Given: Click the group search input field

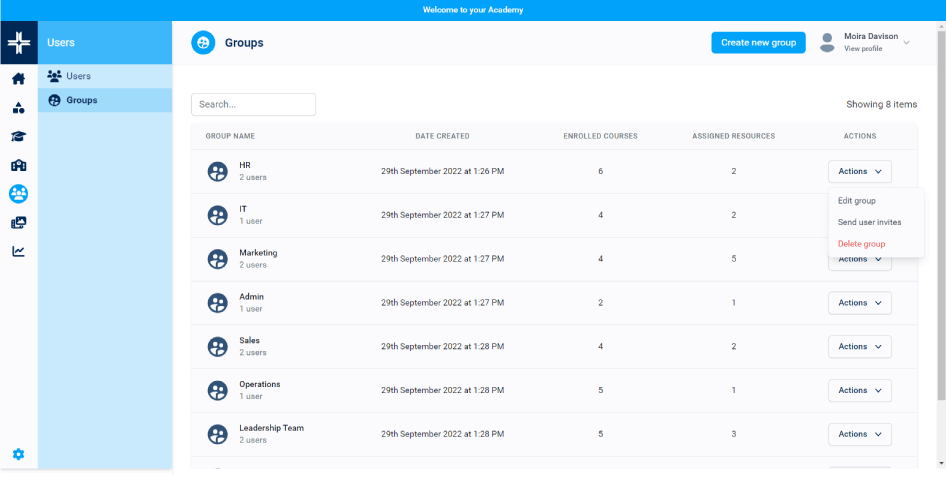Looking at the screenshot, I should coord(253,104).
